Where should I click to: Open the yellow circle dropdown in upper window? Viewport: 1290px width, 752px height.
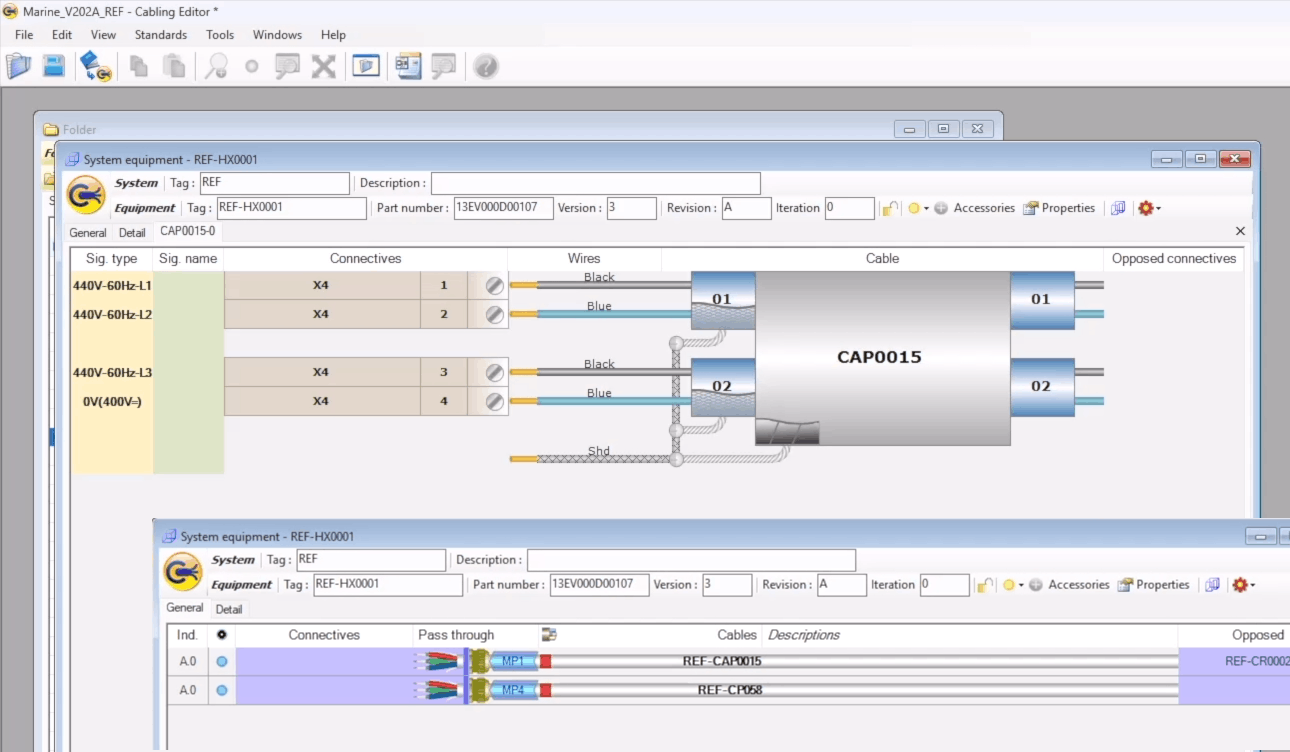917,208
